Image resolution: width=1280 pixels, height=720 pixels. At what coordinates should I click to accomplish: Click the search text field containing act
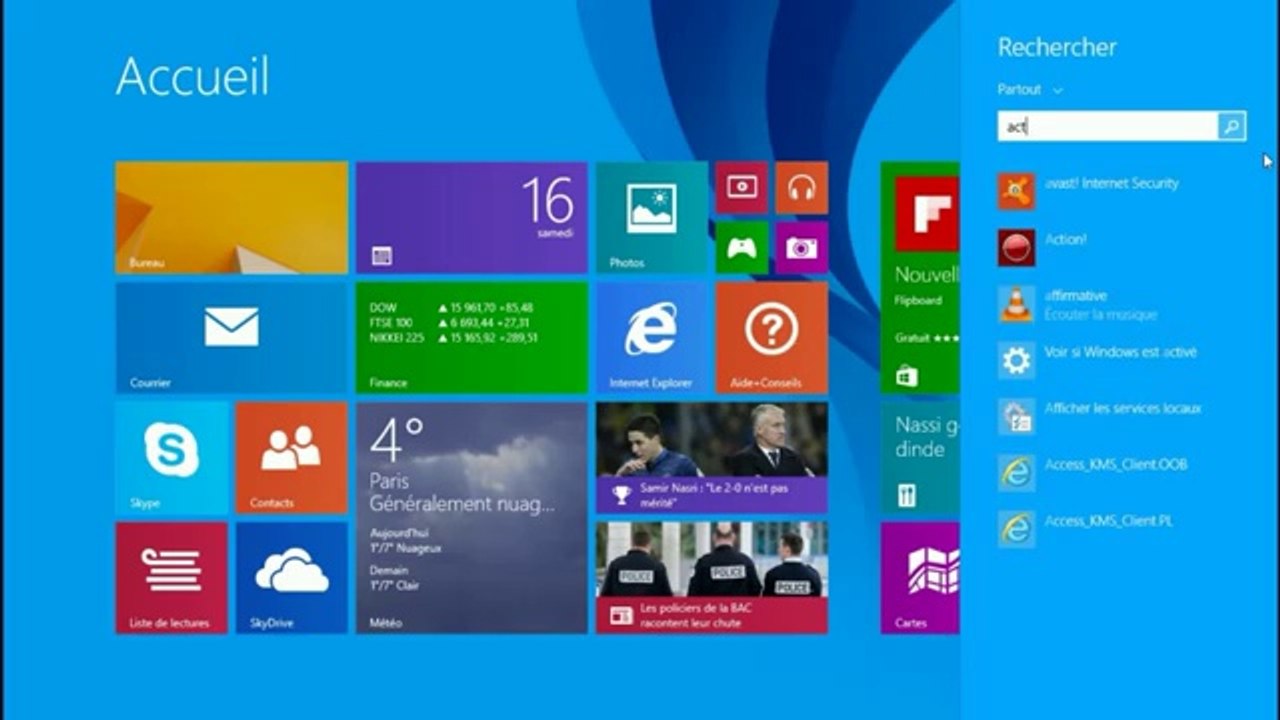click(1108, 126)
